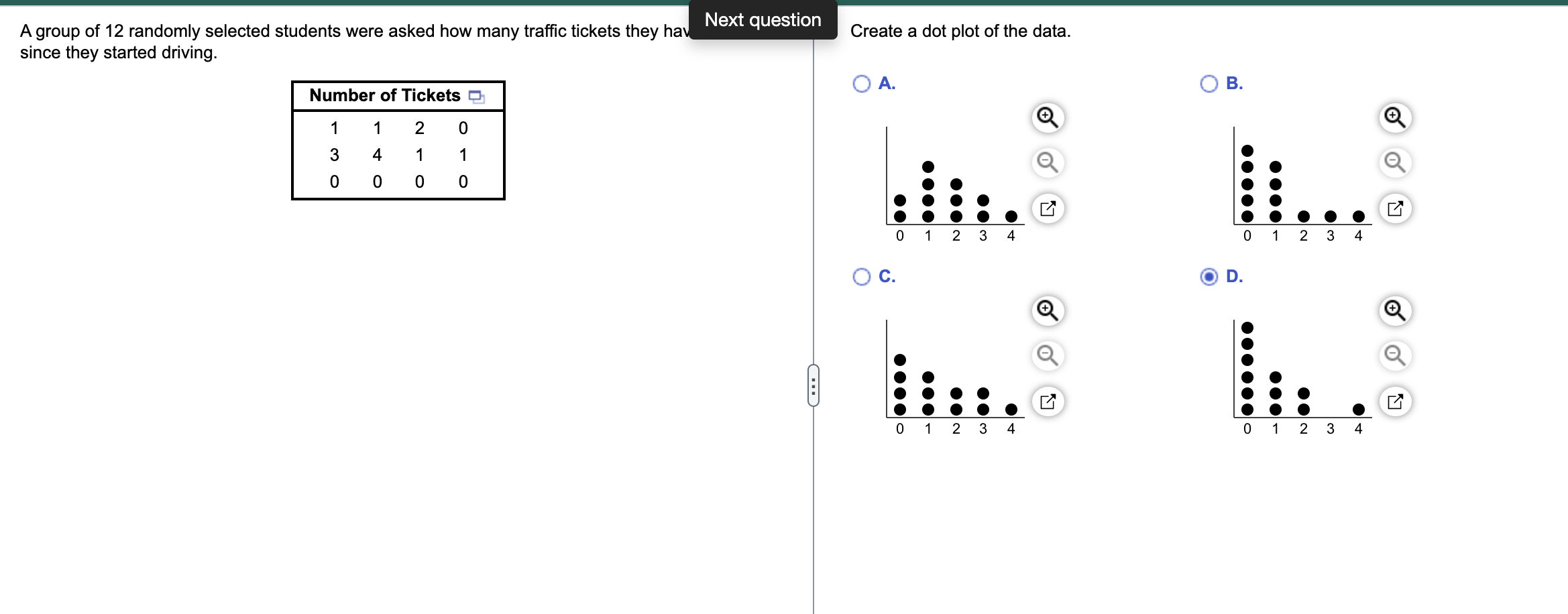Viewport: 1568px width, 614px height.
Task: Click the zoom-in magnifier on plot A
Action: [x=1047, y=117]
